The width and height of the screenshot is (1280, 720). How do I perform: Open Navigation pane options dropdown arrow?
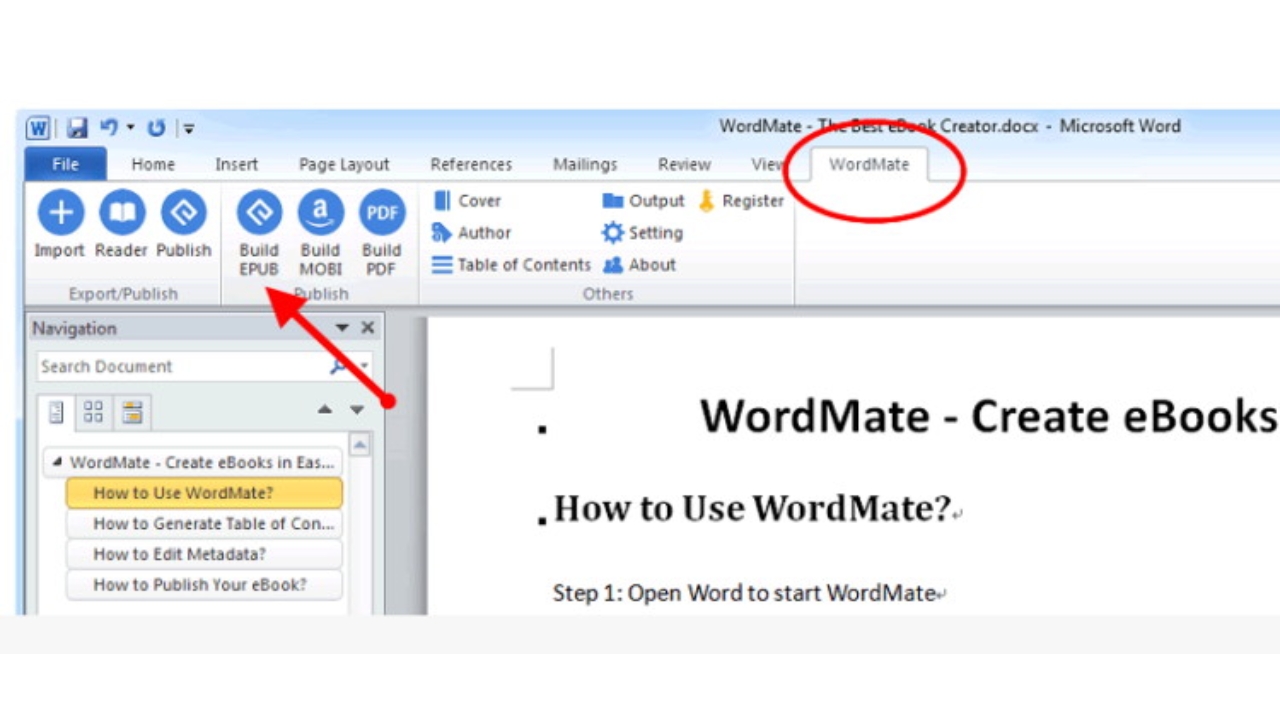click(342, 328)
